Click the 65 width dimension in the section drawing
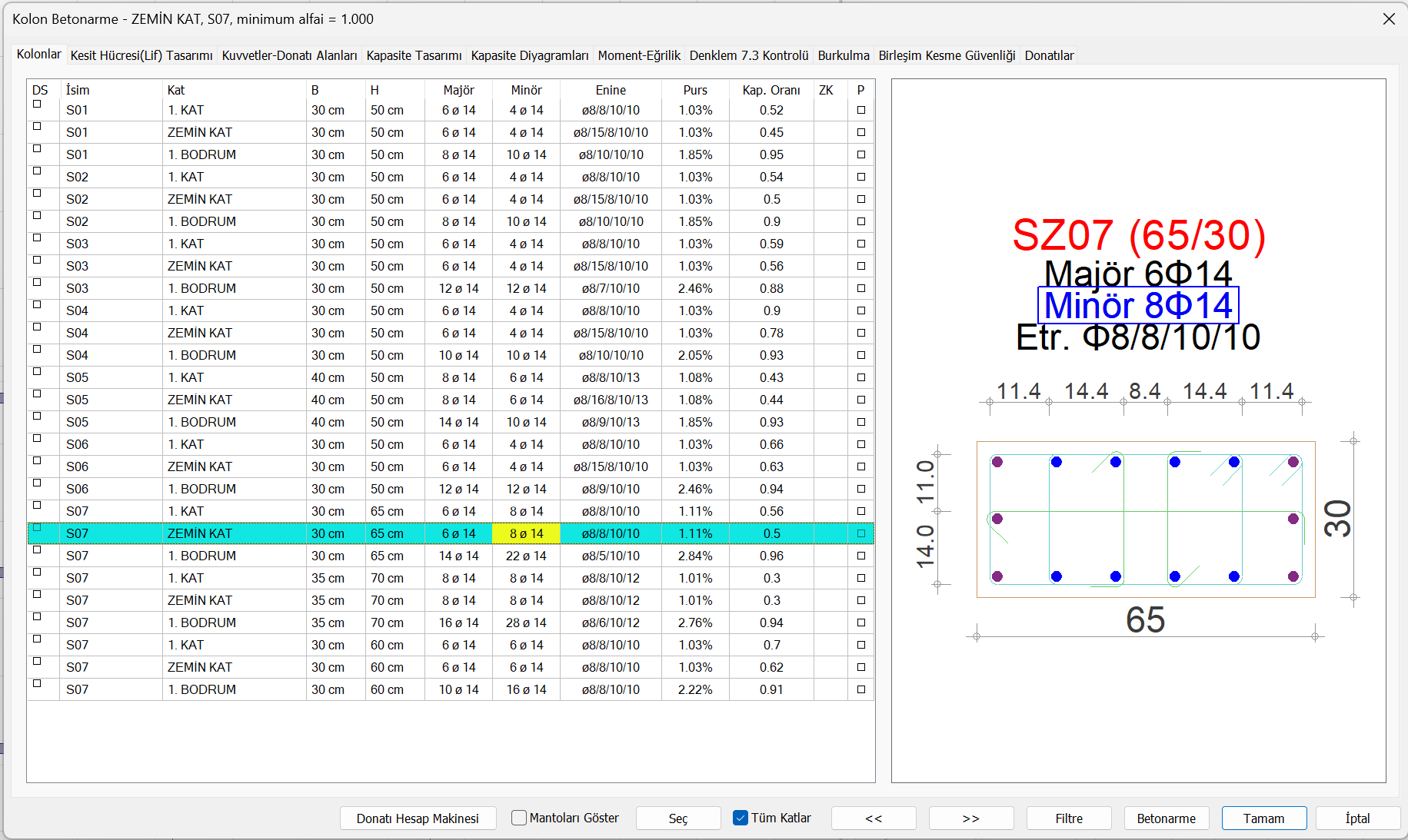 (1146, 620)
